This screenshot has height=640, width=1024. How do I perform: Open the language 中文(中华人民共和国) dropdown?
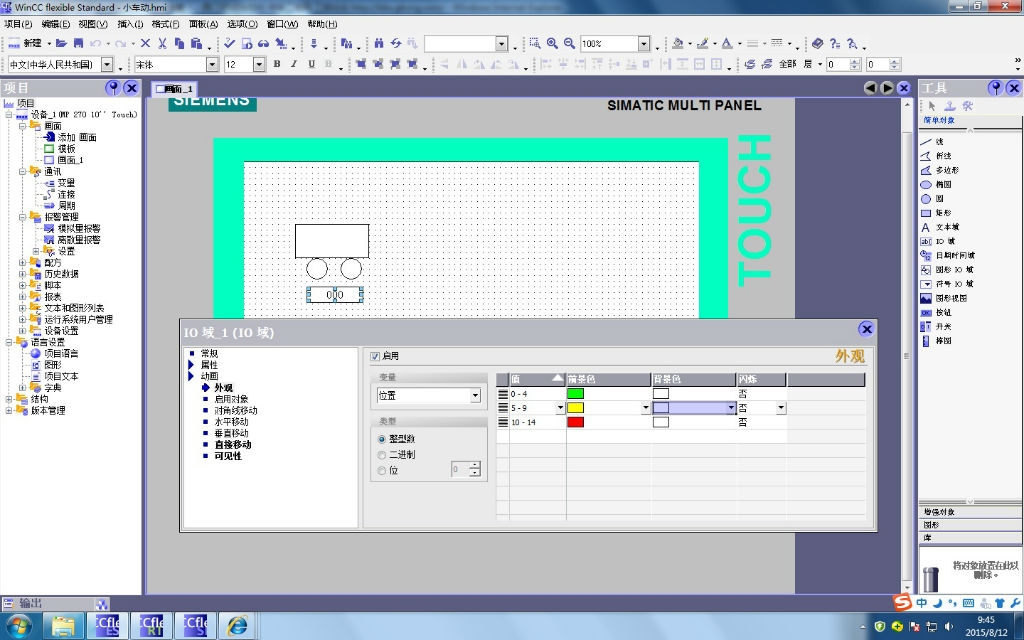click(107, 65)
